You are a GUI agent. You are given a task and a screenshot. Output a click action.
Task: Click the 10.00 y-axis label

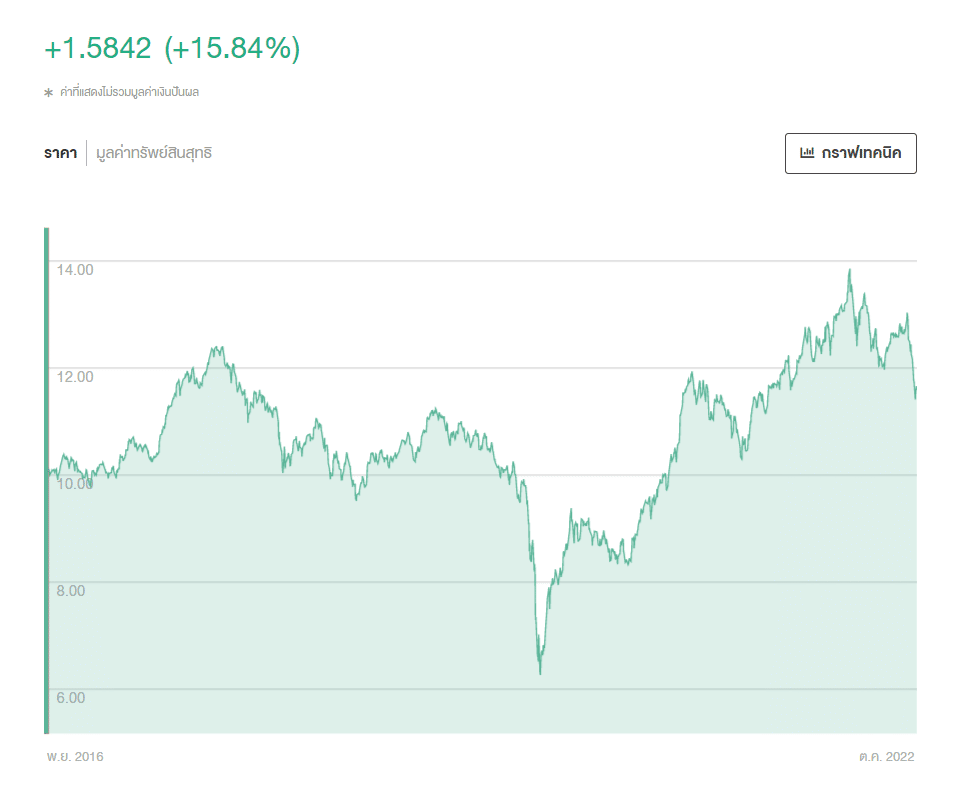coord(75,483)
